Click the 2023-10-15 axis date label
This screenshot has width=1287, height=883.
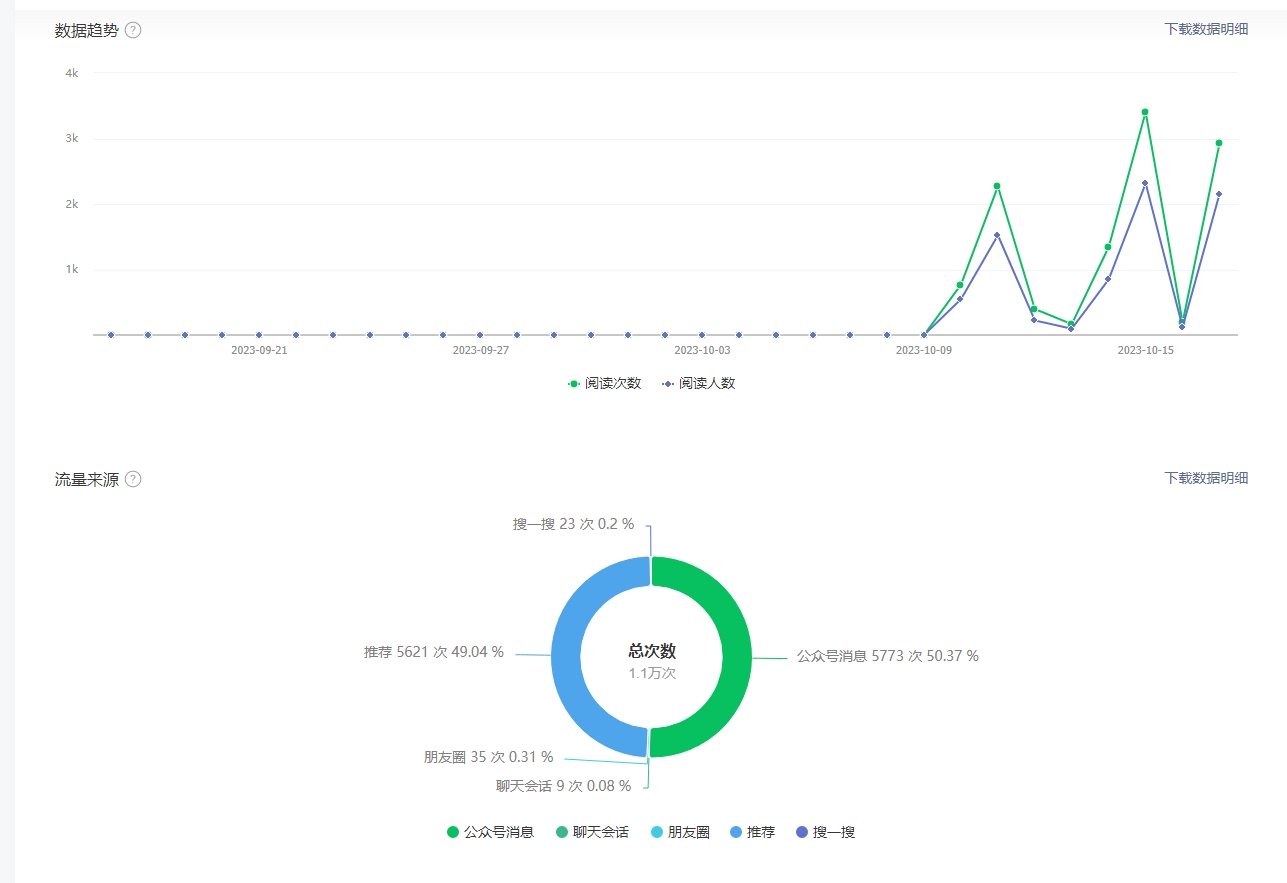[x=1145, y=351]
